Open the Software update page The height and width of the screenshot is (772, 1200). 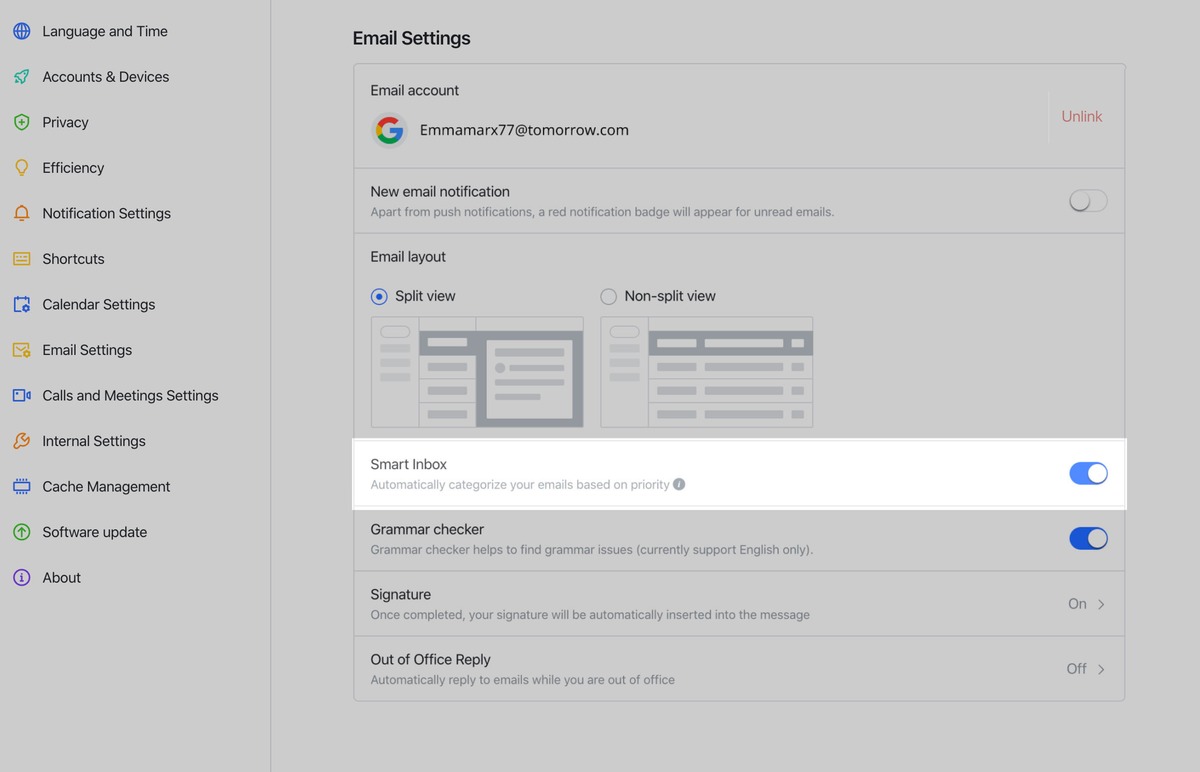click(x=94, y=532)
